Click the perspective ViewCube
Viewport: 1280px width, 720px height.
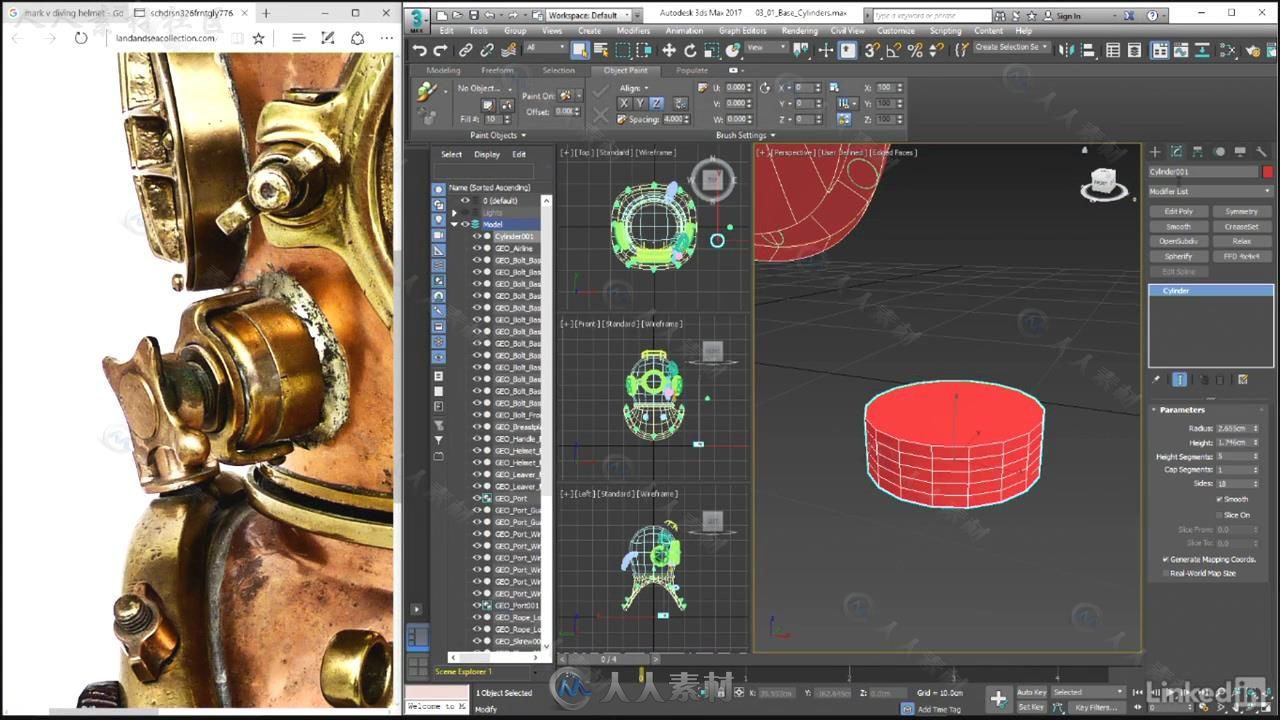tap(1102, 182)
